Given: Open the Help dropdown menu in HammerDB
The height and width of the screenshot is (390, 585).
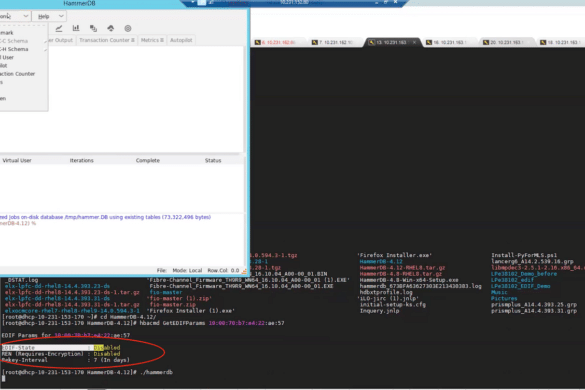Looking at the screenshot, I should tap(49, 16).
